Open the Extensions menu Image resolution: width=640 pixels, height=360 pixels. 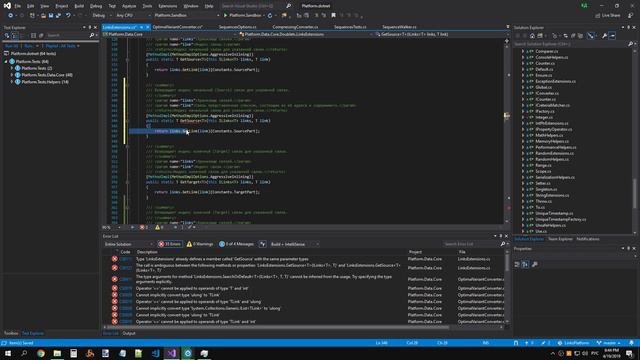pos(168,6)
